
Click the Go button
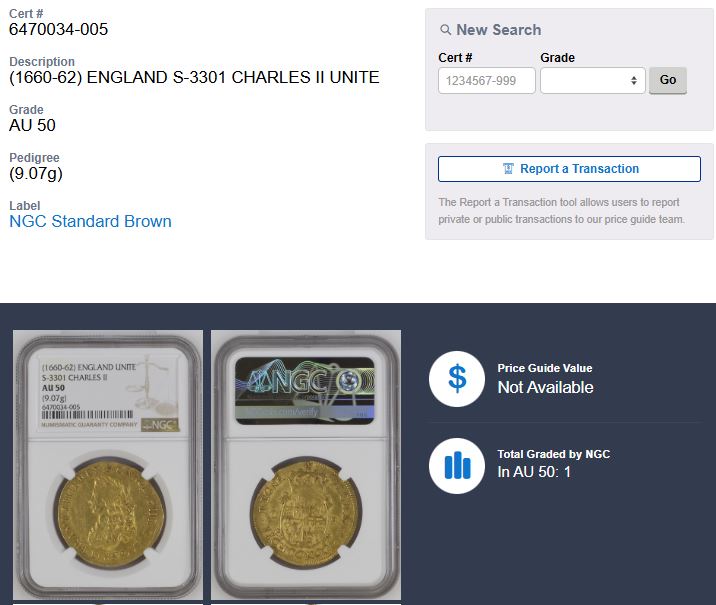[668, 80]
